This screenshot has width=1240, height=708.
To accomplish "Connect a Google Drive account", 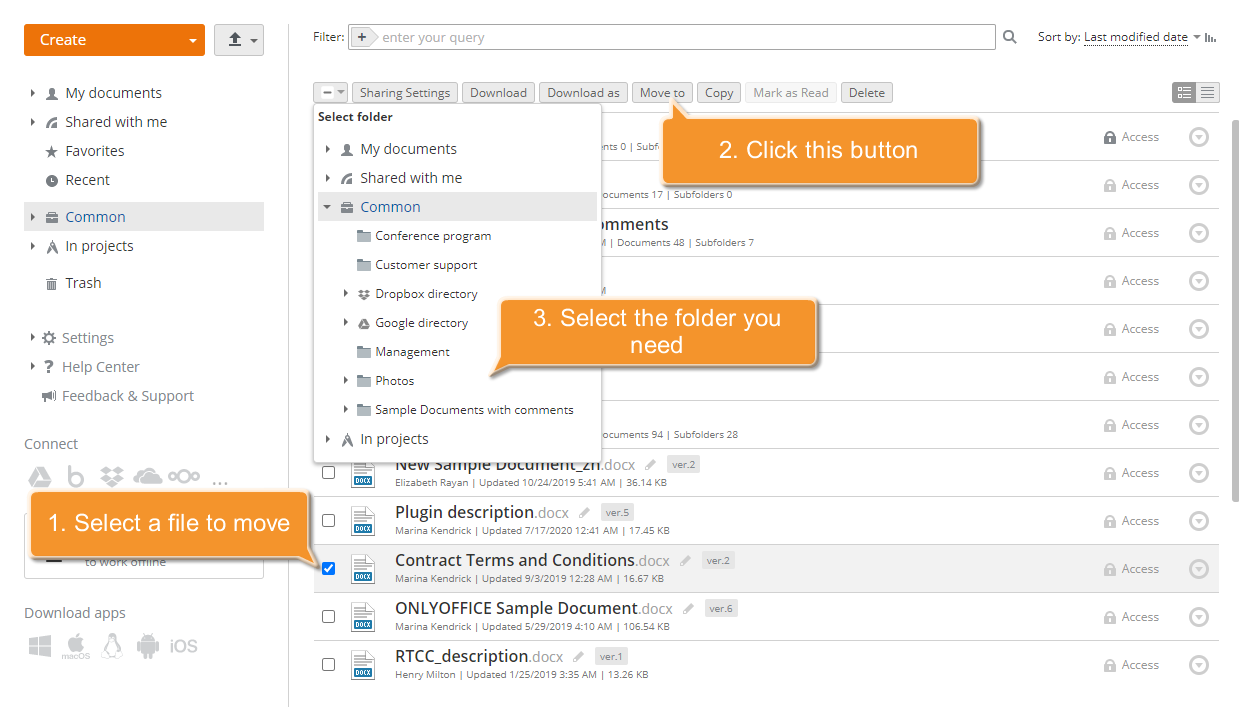I will (x=40, y=477).
